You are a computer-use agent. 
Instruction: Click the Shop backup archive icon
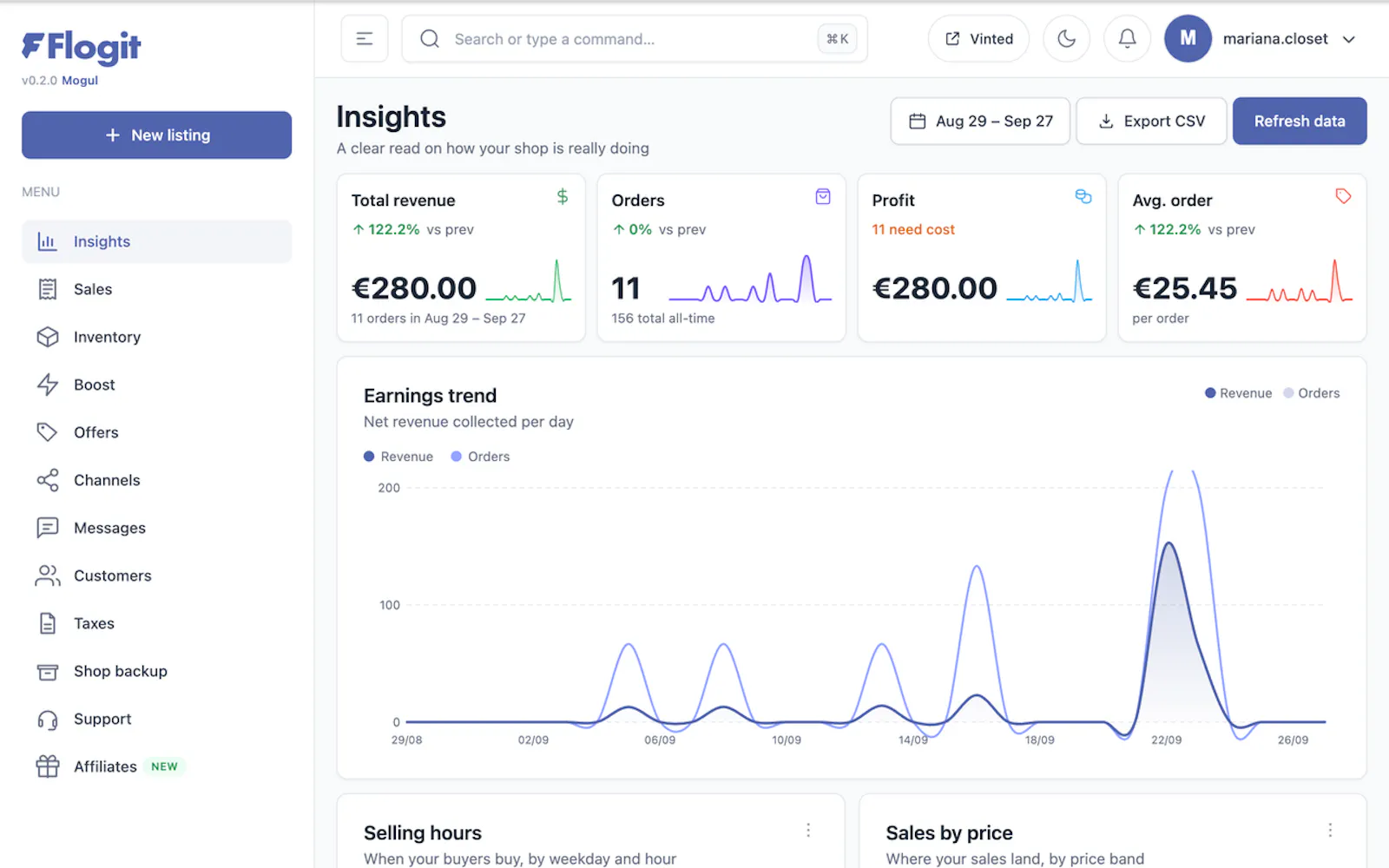click(x=47, y=672)
